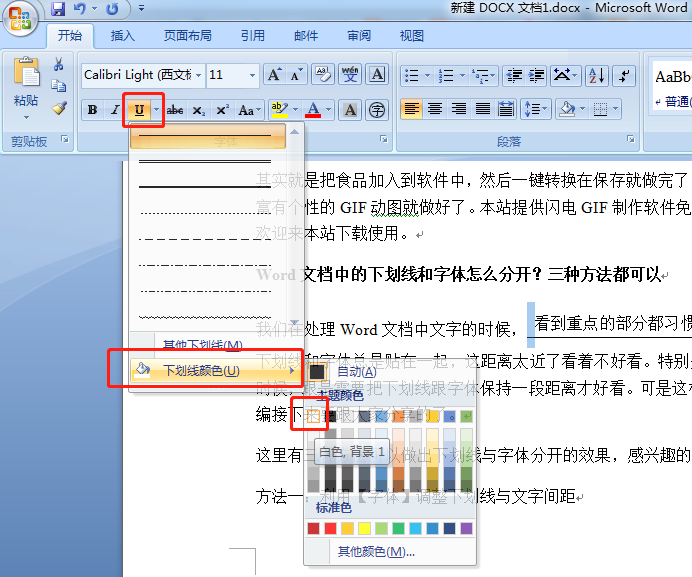The height and width of the screenshot is (577, 692).
Task: Click 其他颜色(M)... in the color palette
Action: click(x=375, y=551)
